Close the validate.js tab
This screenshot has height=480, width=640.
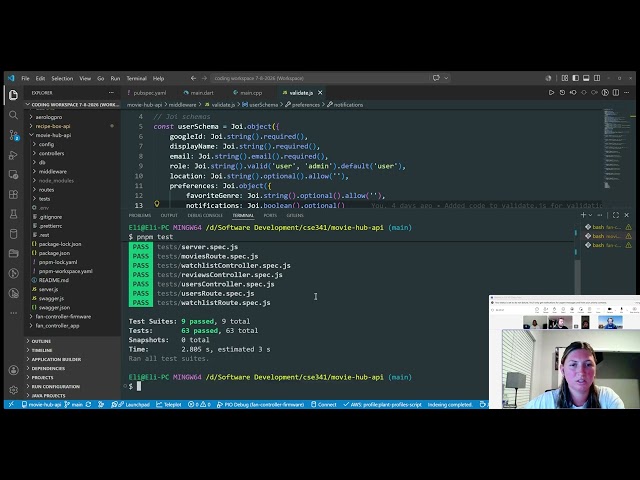tap(320, 93)
